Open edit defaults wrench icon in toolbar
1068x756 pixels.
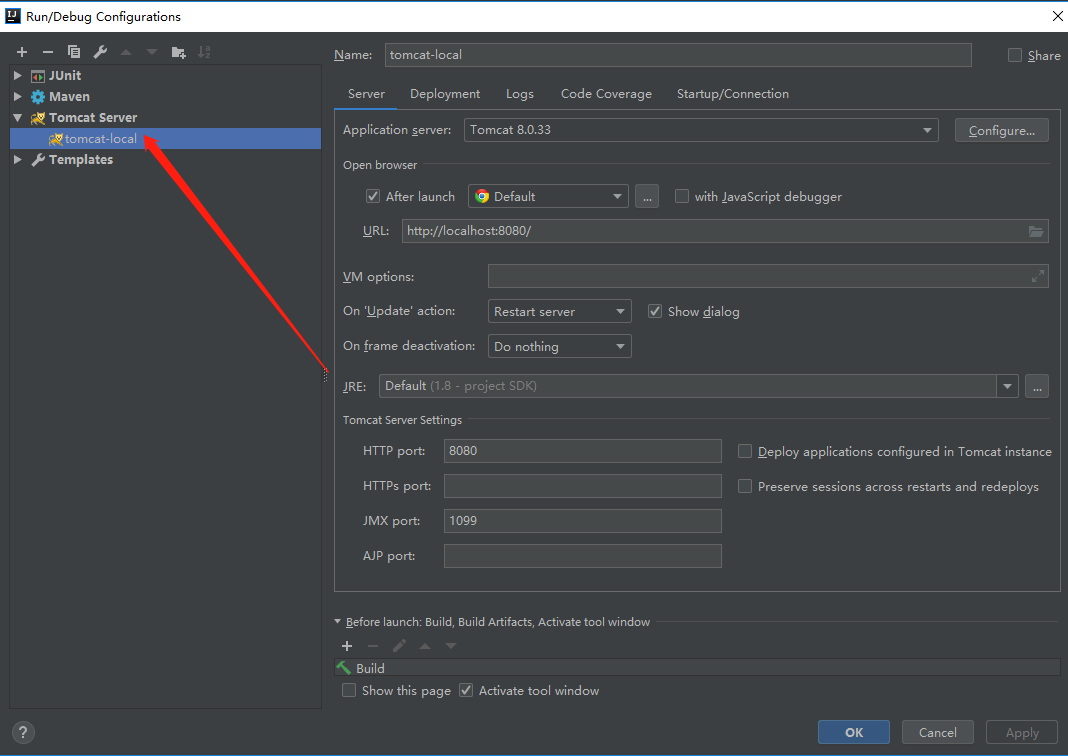(x=100, y=52)
